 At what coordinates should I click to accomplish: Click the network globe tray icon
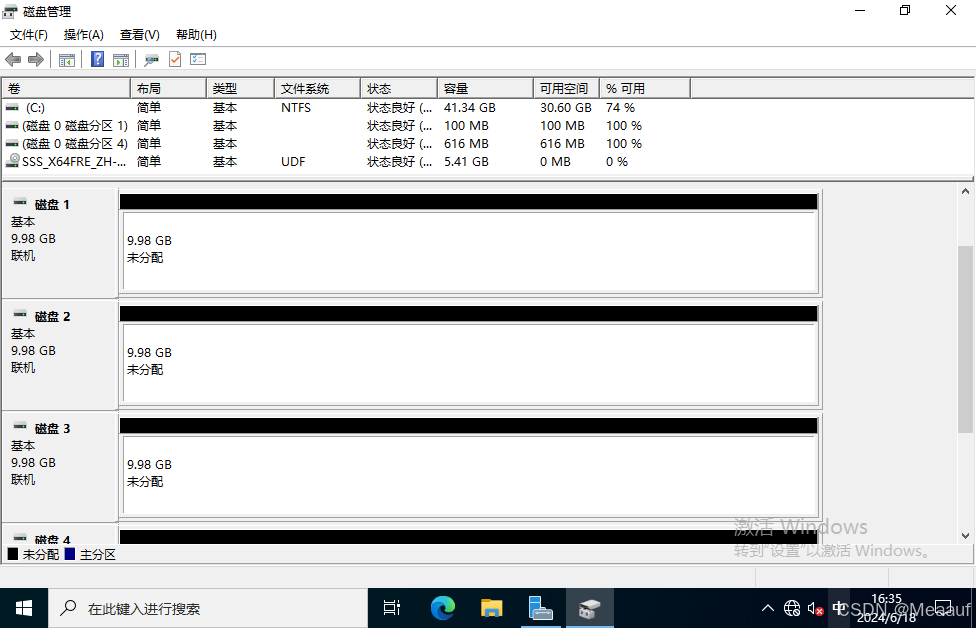point(792,609)
